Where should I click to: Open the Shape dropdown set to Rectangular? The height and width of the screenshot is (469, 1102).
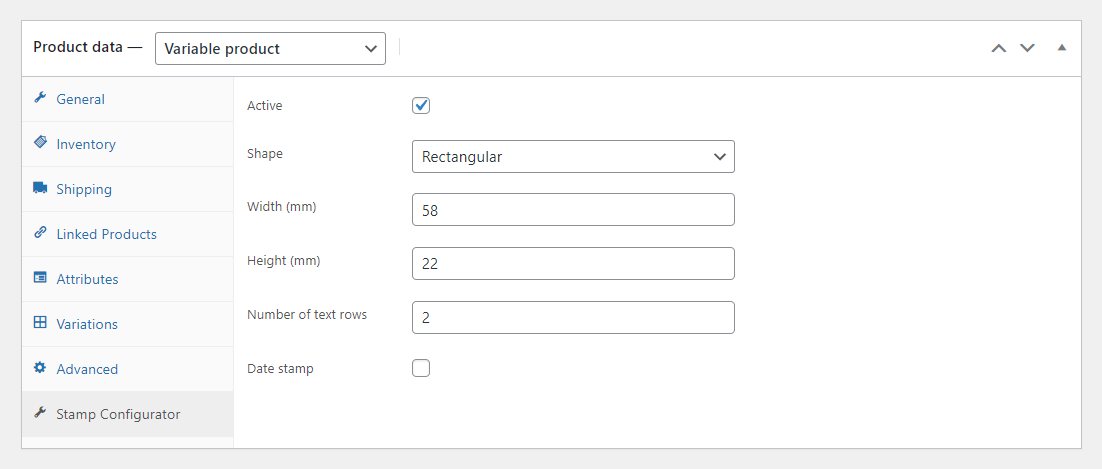pyautogui.click(x=573, y=157)
